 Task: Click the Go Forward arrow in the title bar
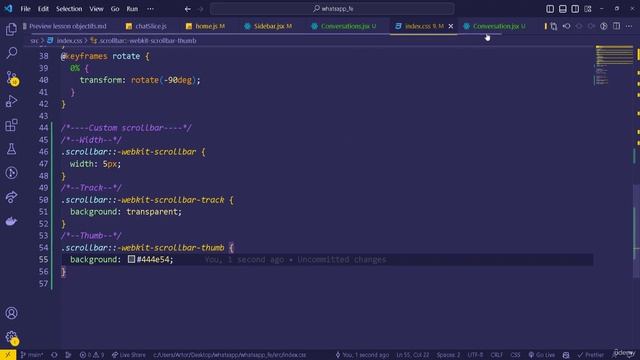[200, 9]
